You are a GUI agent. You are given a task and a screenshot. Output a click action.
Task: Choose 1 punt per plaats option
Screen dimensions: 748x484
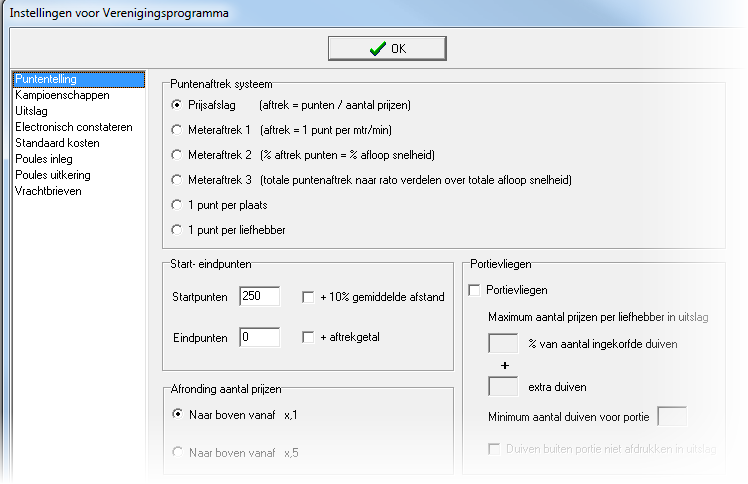pos(177,205)
